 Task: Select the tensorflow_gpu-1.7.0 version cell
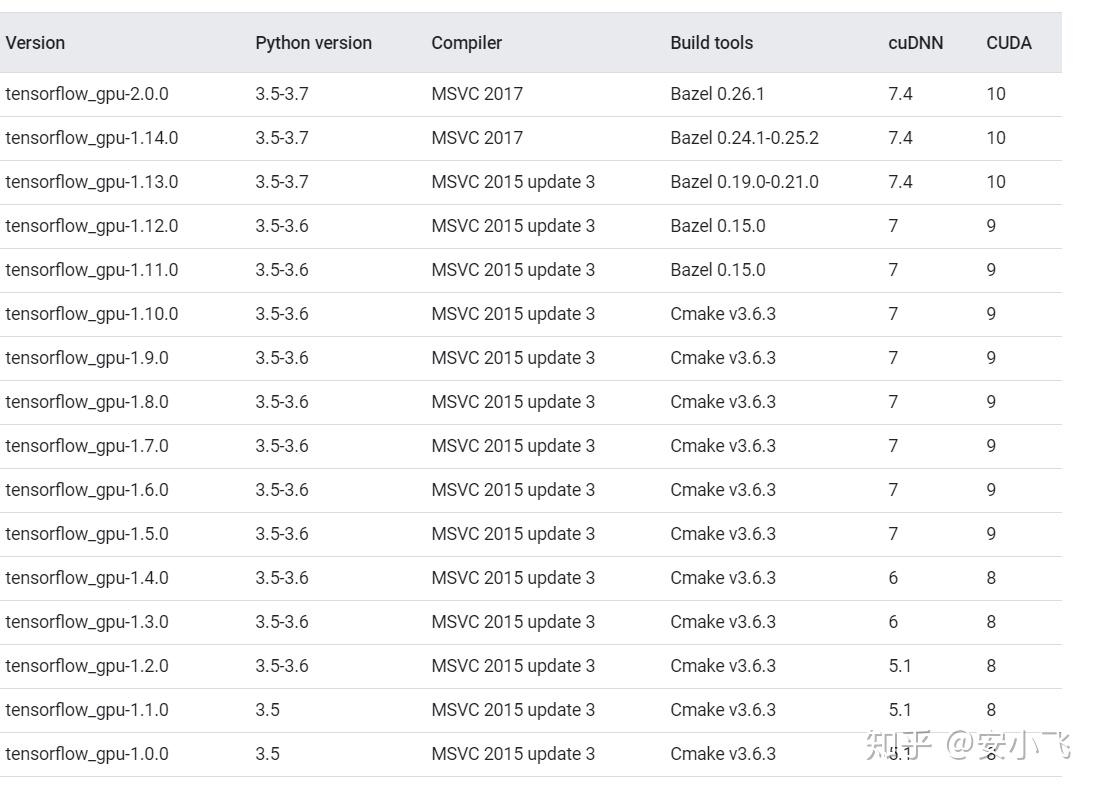pos(87,446)
